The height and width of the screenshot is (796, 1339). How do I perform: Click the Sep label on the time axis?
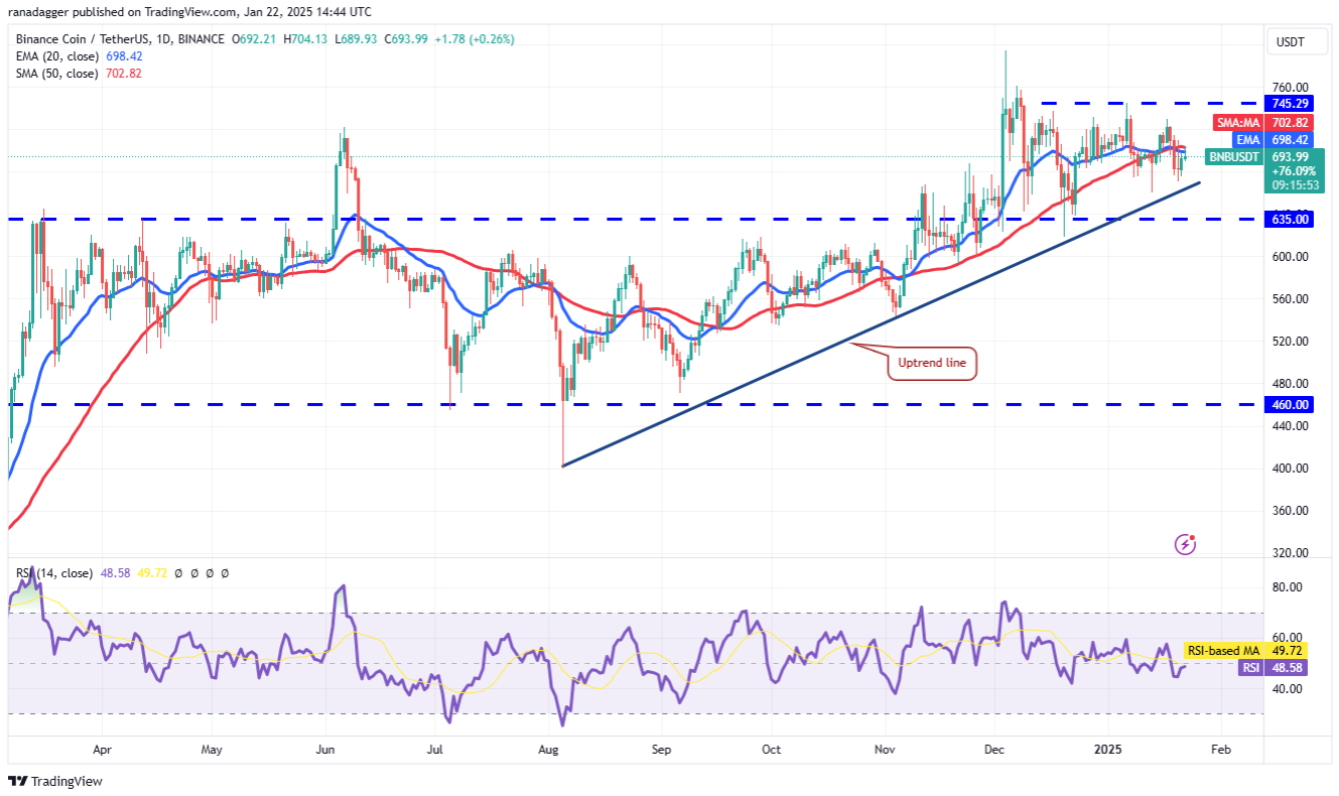tap(659, 748)
